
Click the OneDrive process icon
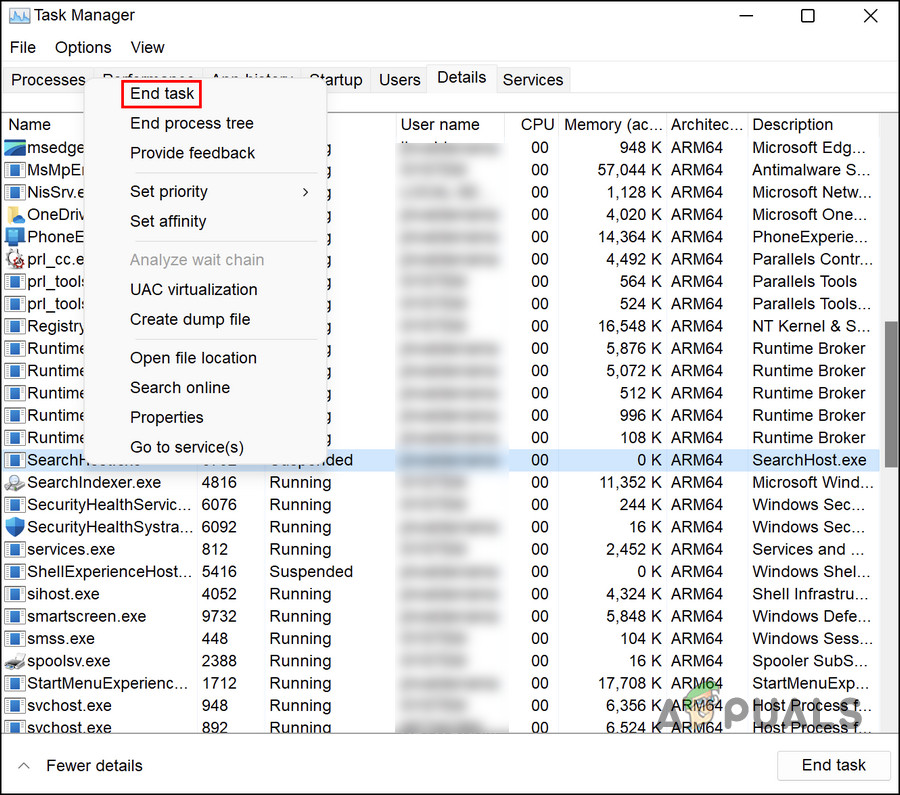click(14, 215)
